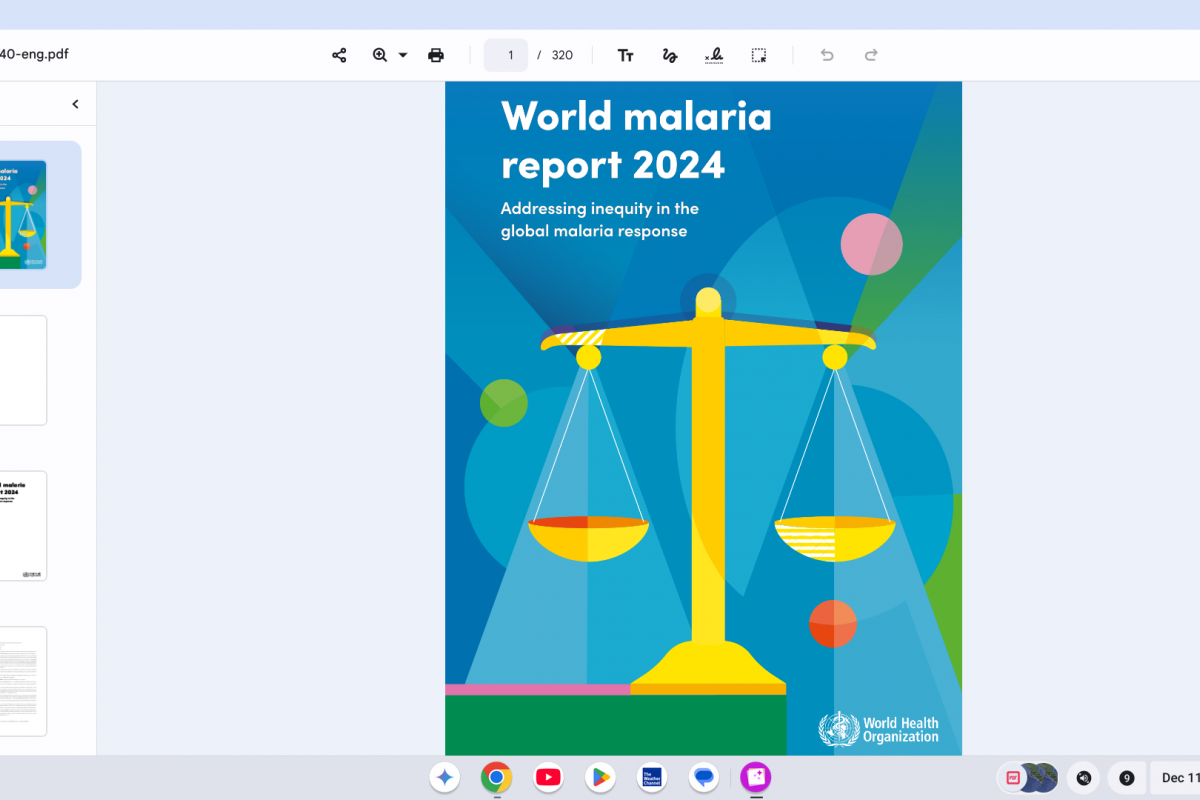Print the PDF using the printer icon
The height and width of the screenshot is (800, 1200).
[436, 55]
